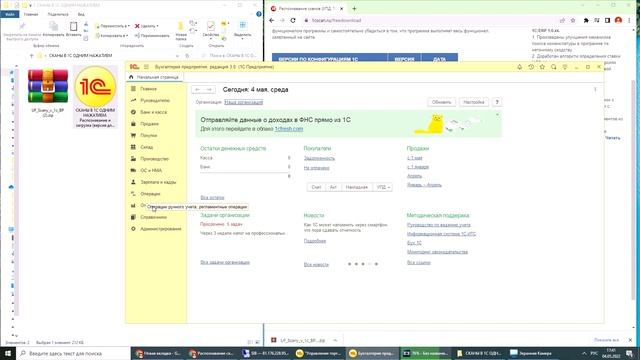Open the Администрирование gear section in 1C
This screenshot has height=360, width=640.
pyautogui.click(x=133, y=229)
